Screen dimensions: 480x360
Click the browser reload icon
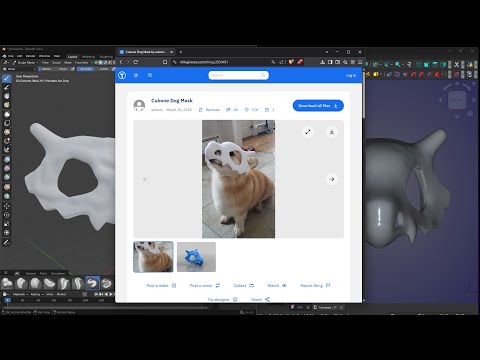pos(136,62)
